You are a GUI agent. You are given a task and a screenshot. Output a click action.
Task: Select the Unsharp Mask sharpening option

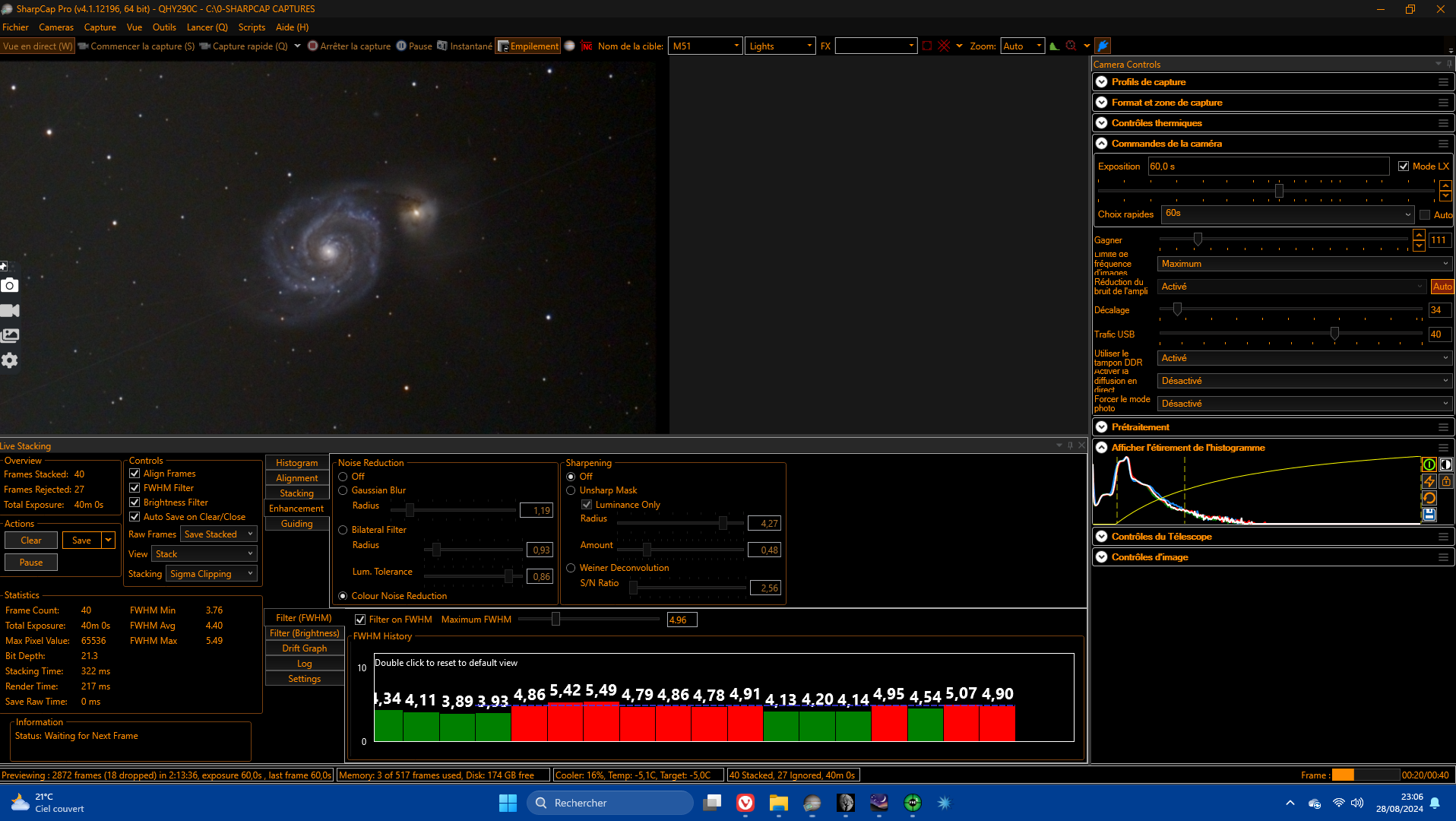click(x=571, y=490)
